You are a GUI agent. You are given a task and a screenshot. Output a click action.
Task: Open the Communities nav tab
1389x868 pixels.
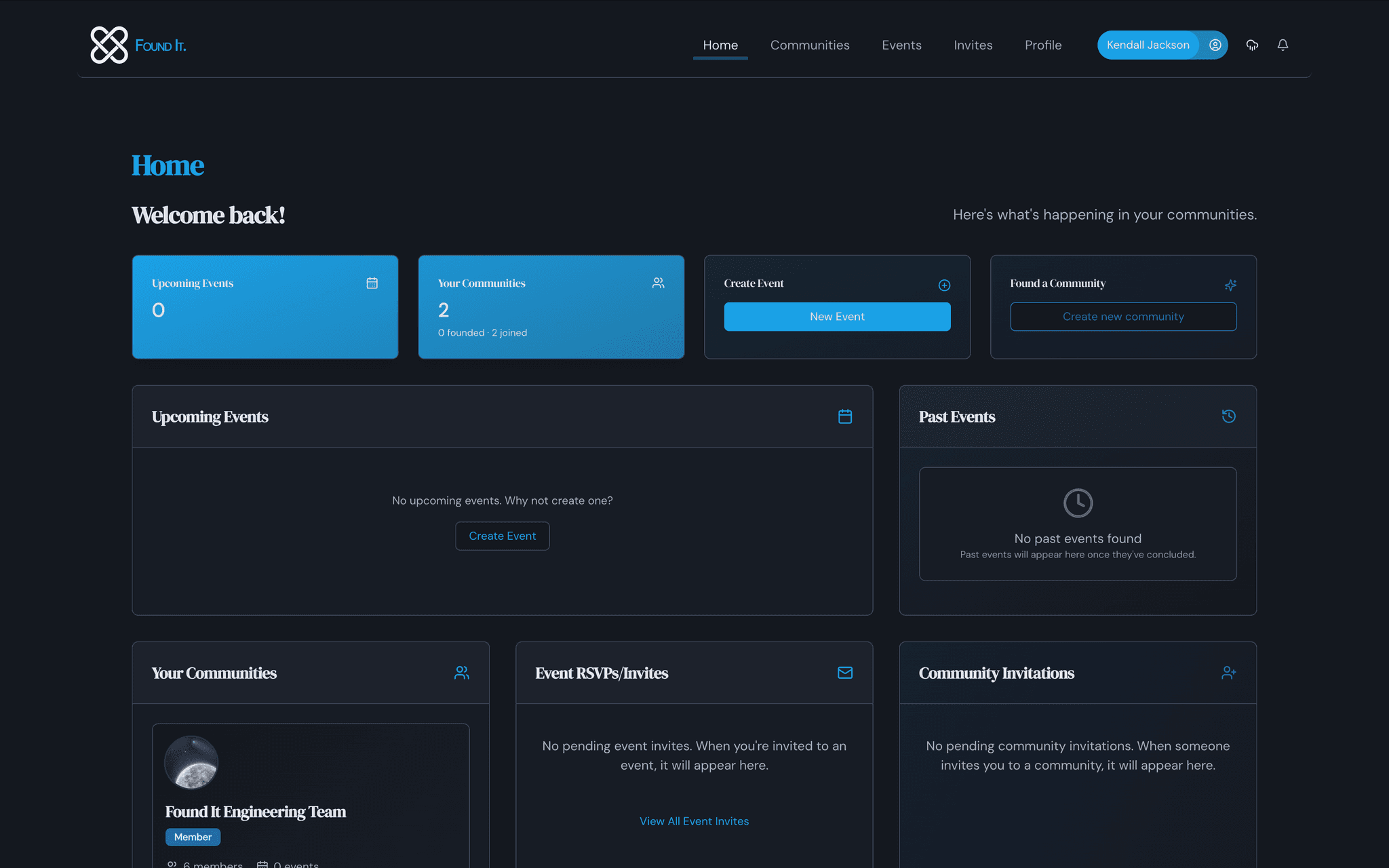pos(810,45)
